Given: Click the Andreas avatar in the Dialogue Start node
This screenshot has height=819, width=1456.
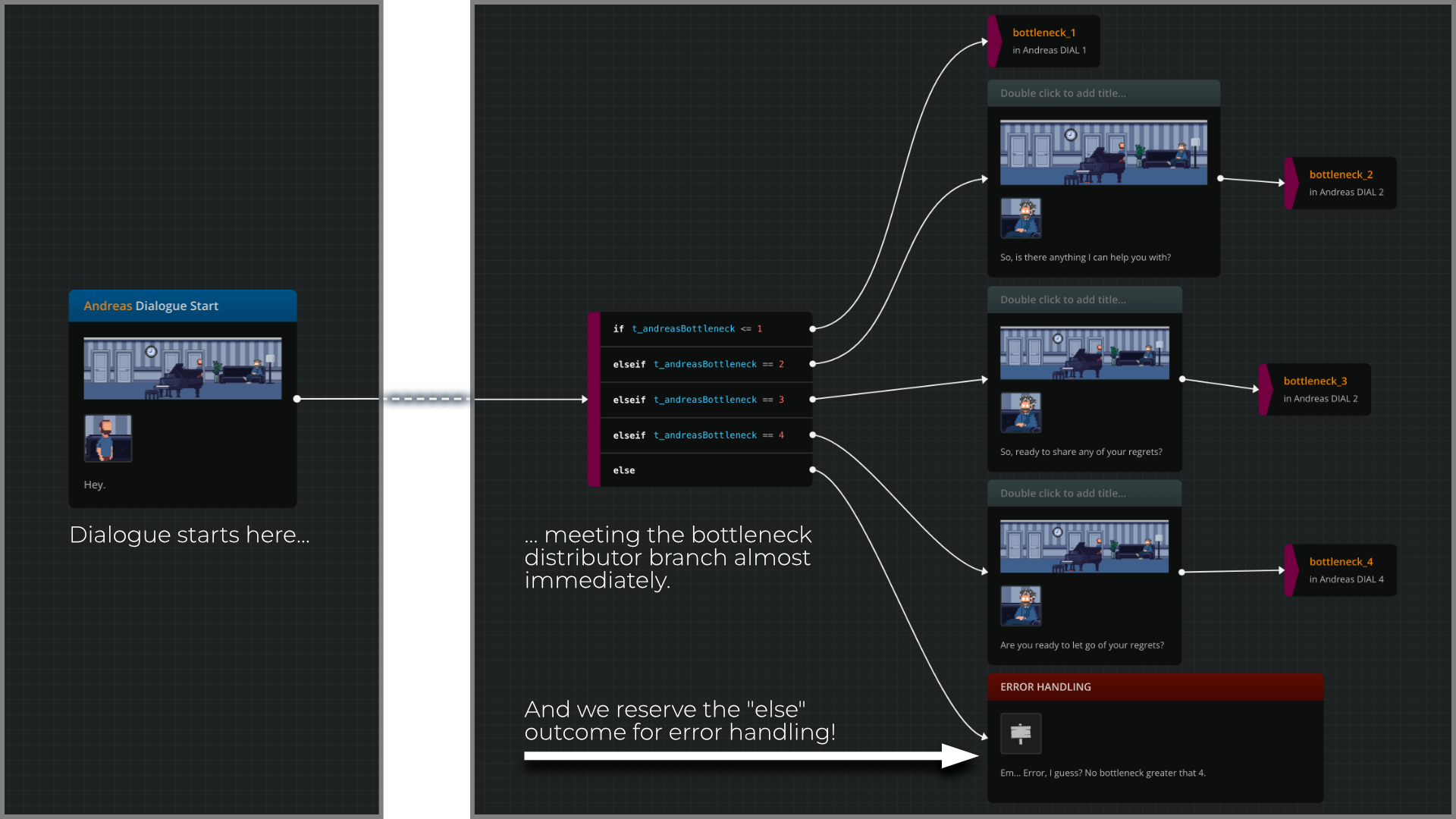Looking at the screenshot, I should 108,438.
